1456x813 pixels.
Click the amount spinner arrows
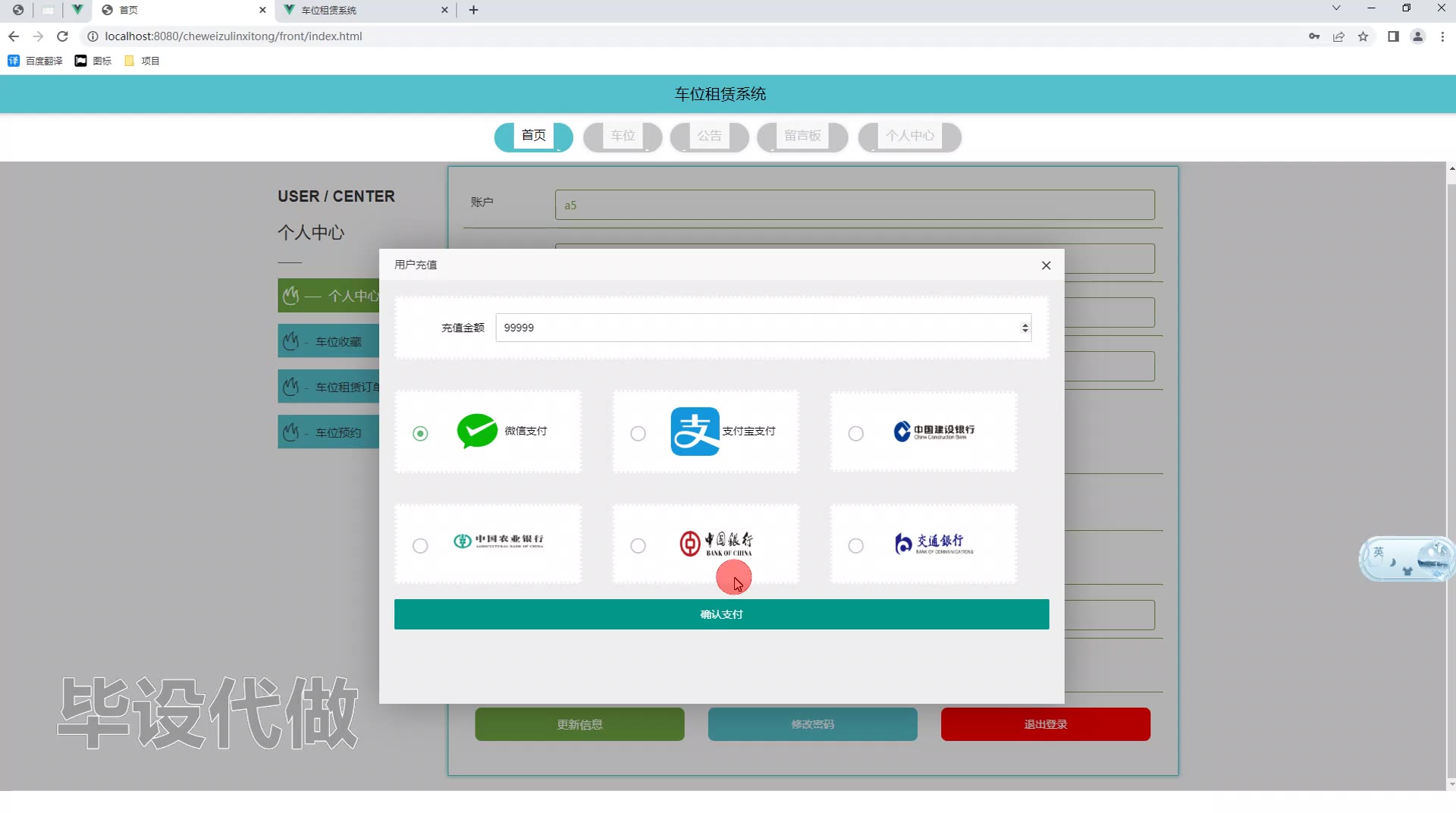[x=1025, y=328]
